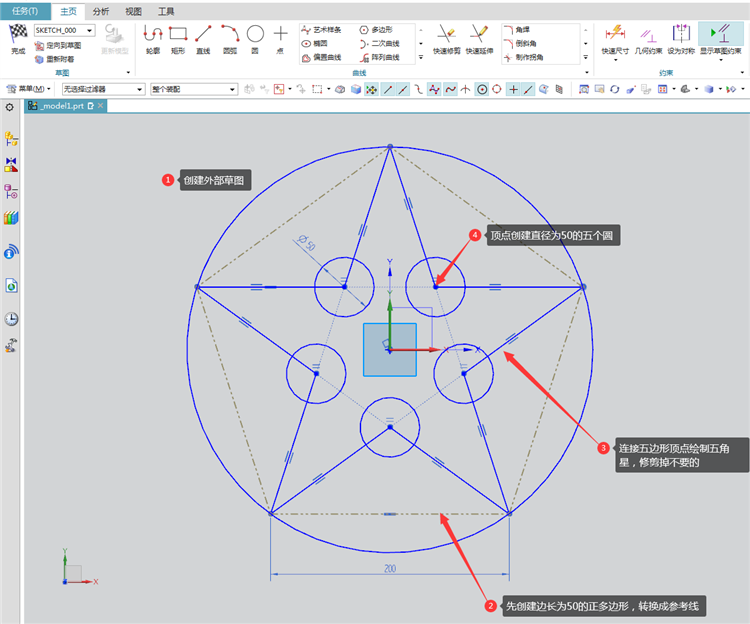Expand the Constraints (约束) group options arrow
The image size is (750, 624).
pos(742,73)
